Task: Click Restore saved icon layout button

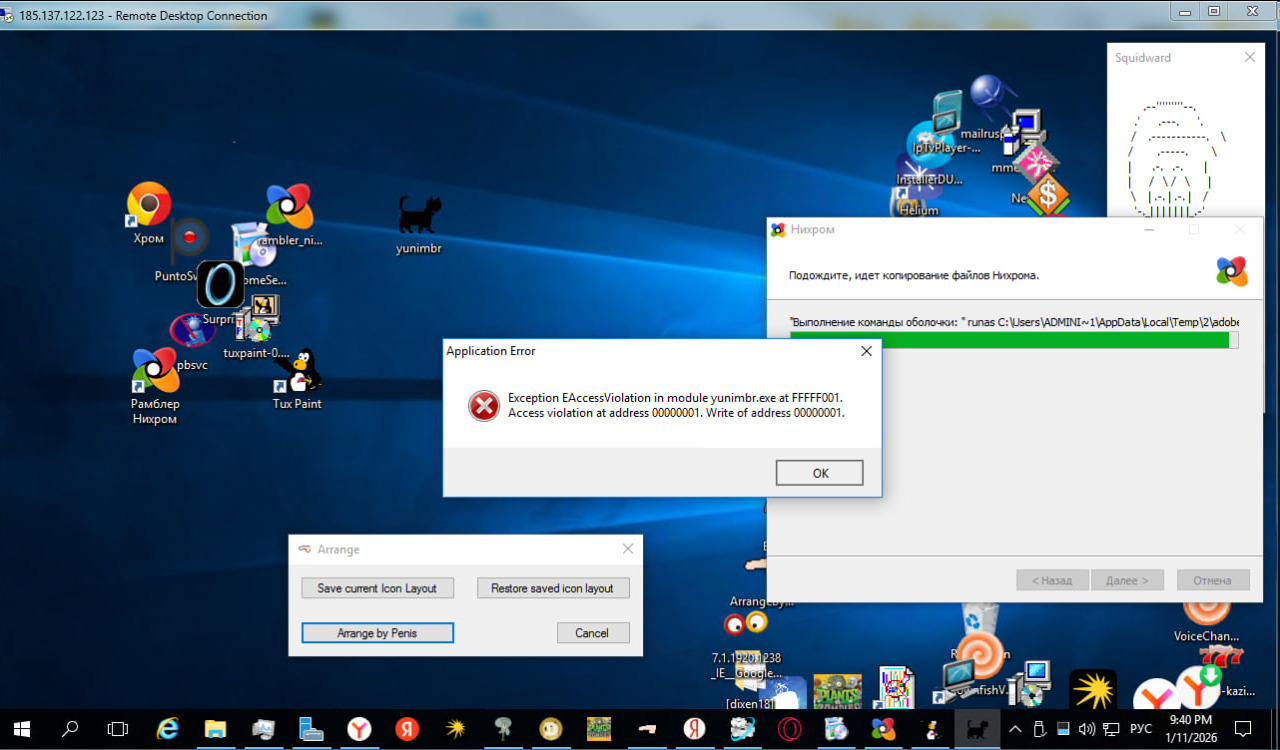Action: click(552, 588)
